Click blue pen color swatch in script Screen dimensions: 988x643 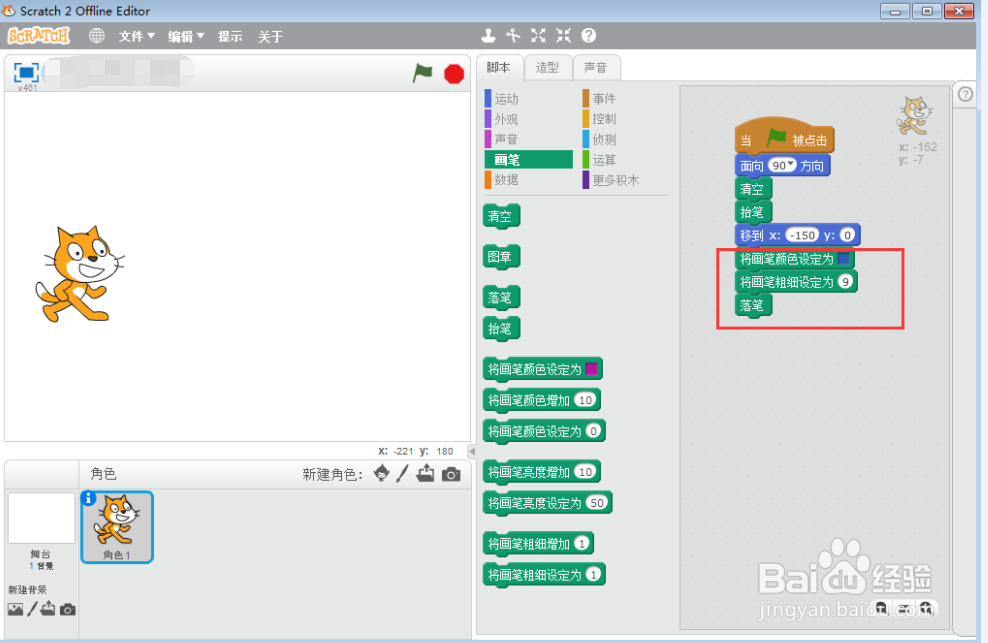(844, 258)
